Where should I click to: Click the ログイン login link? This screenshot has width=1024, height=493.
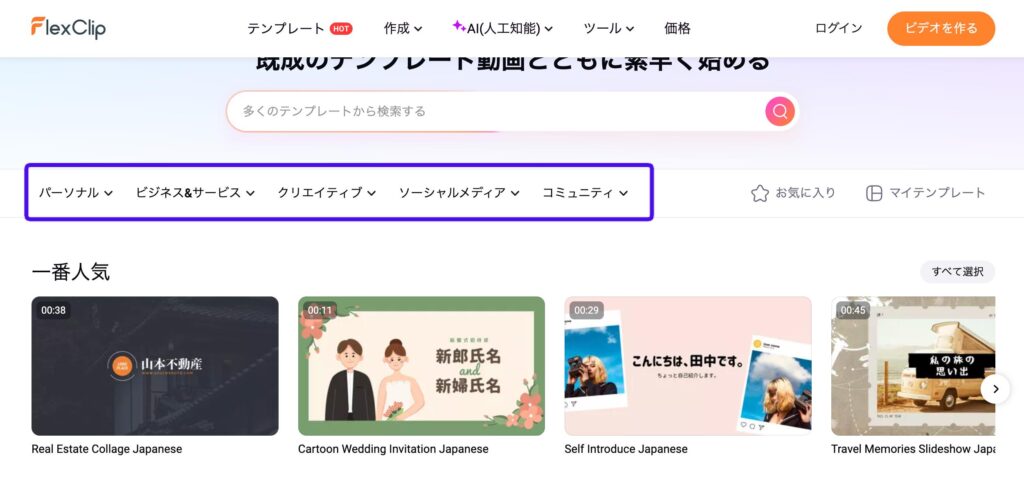tap(838, 28)
